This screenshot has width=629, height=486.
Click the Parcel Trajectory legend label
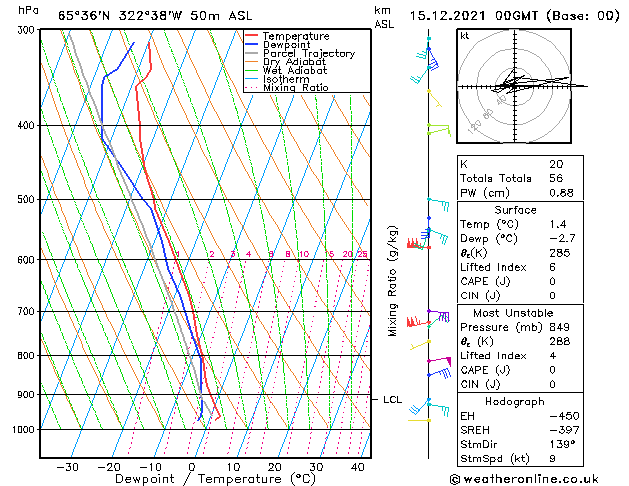tap(308, 54)
